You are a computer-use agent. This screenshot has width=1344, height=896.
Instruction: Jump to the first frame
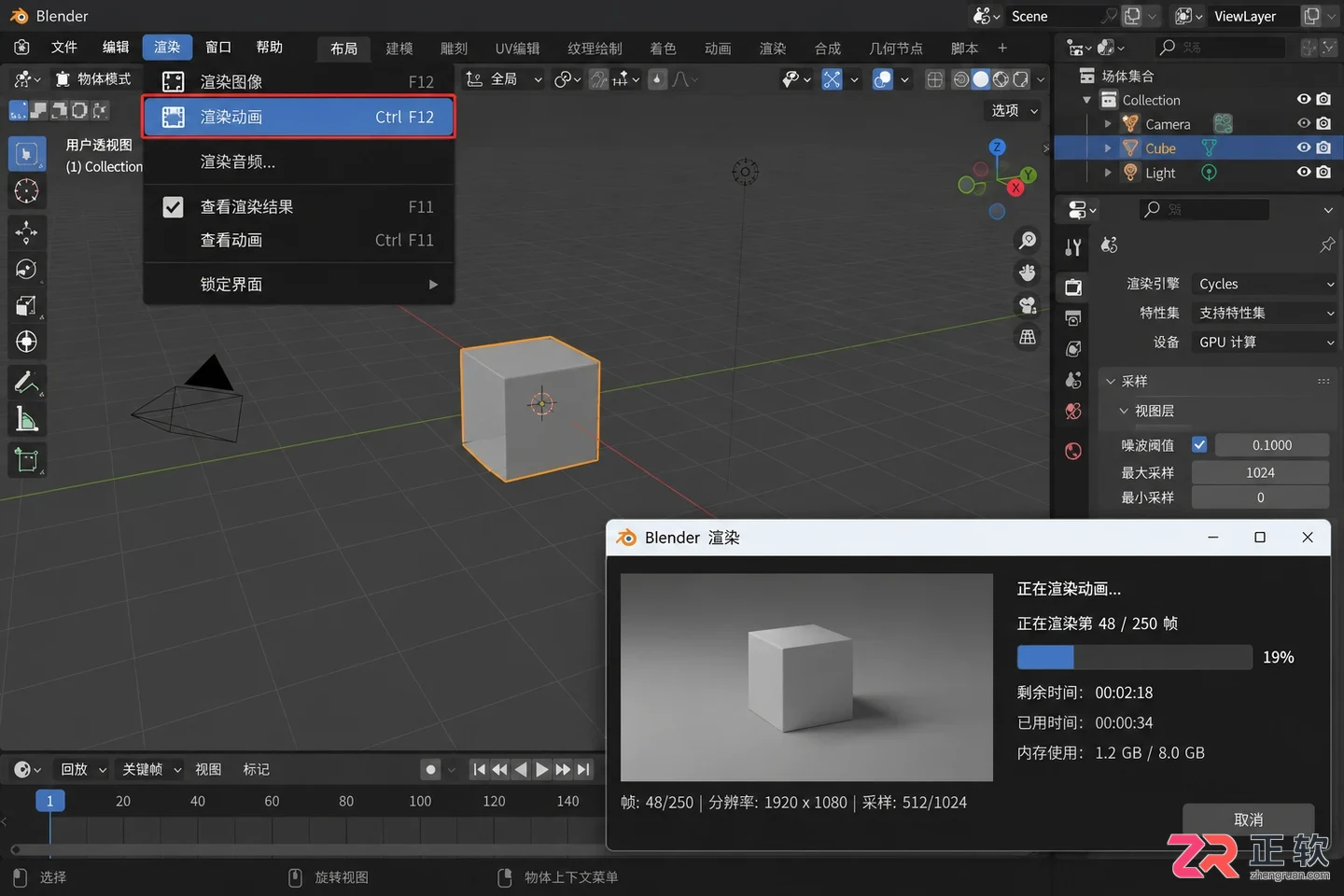pos(479,769)
